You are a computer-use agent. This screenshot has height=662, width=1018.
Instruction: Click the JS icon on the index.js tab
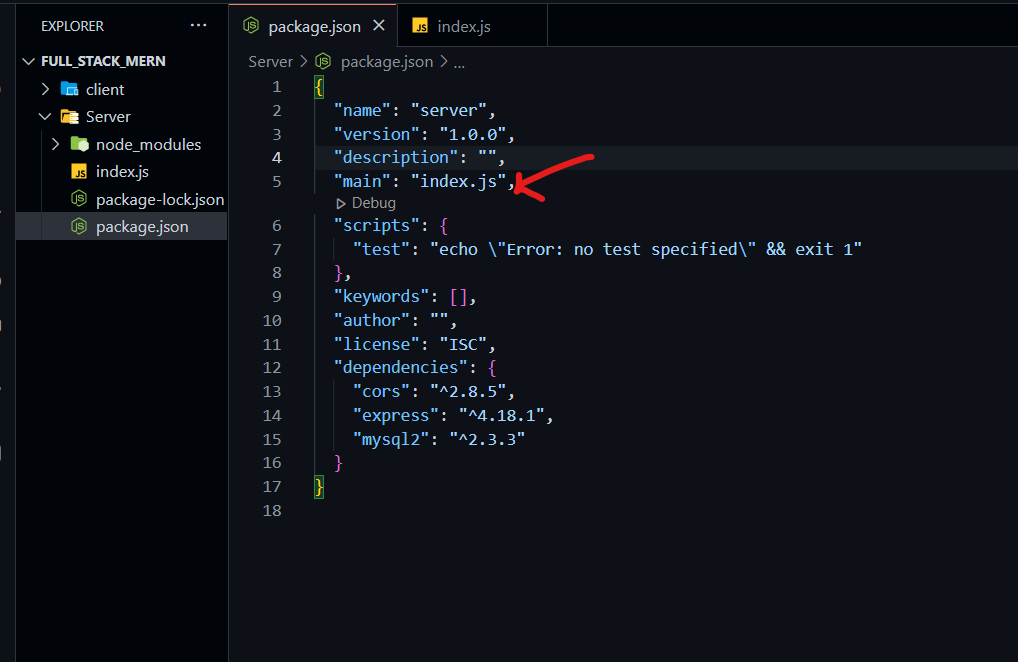418,25
